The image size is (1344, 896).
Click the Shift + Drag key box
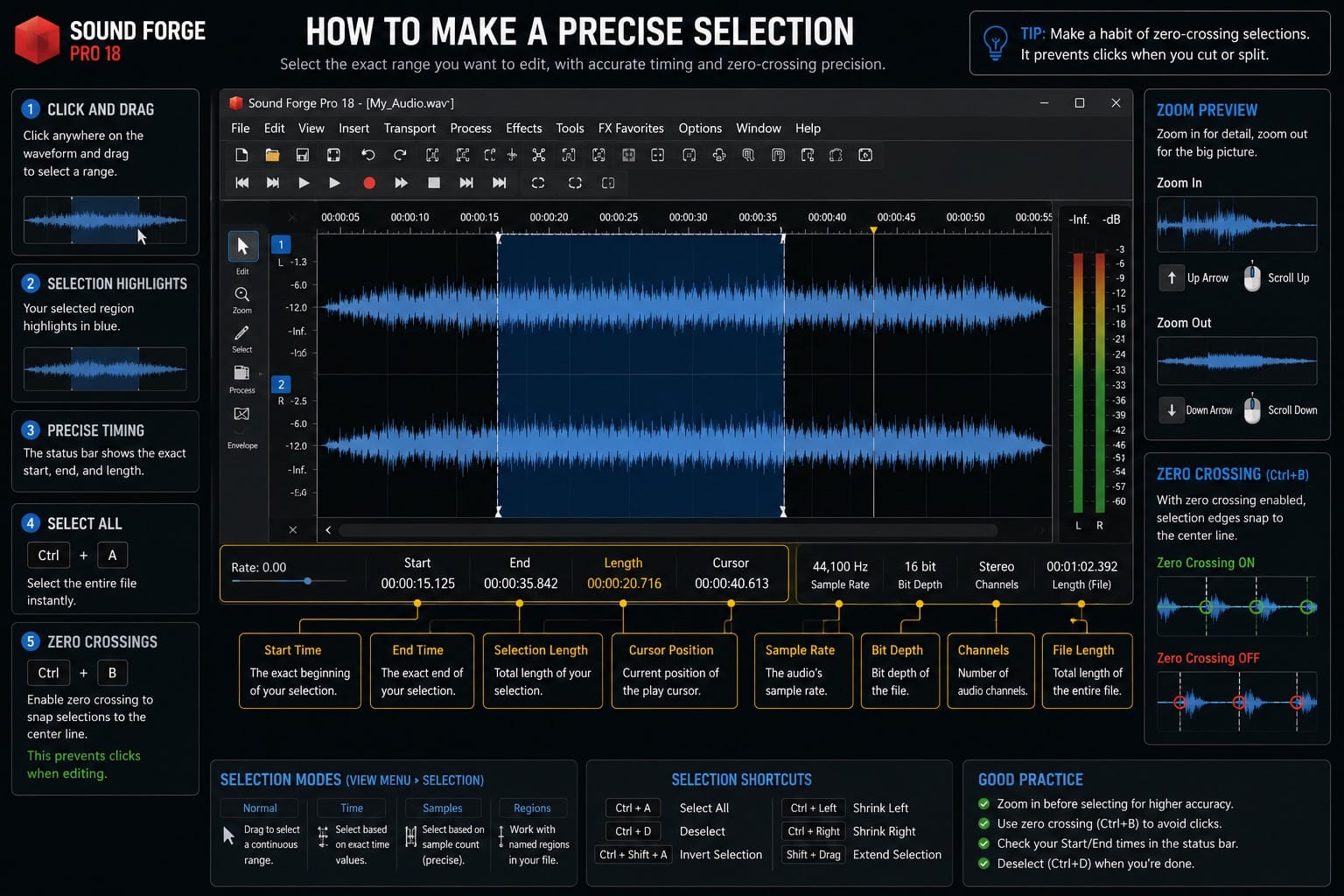pos(813,855)
